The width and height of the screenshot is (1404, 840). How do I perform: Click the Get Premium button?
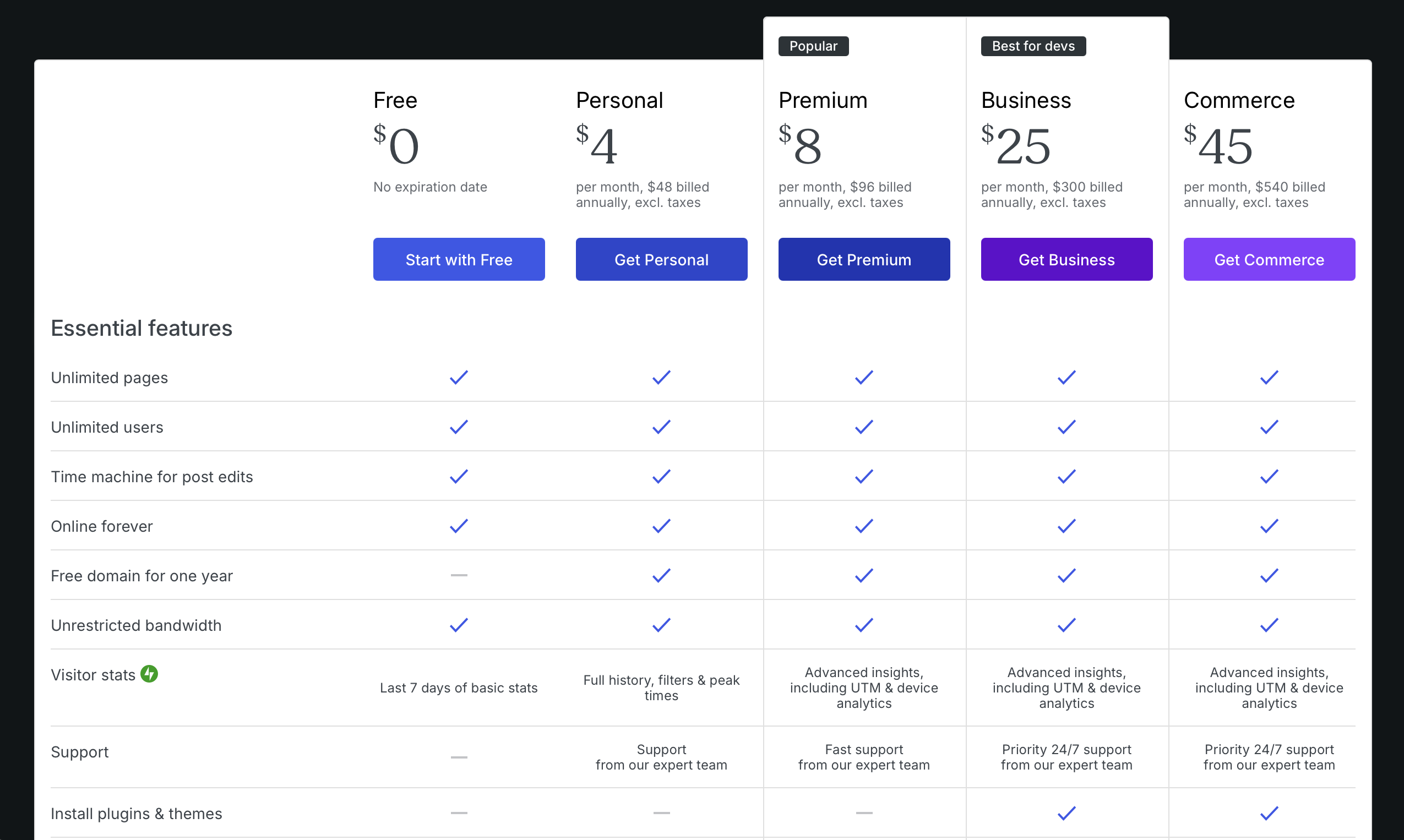click(863, 259)
